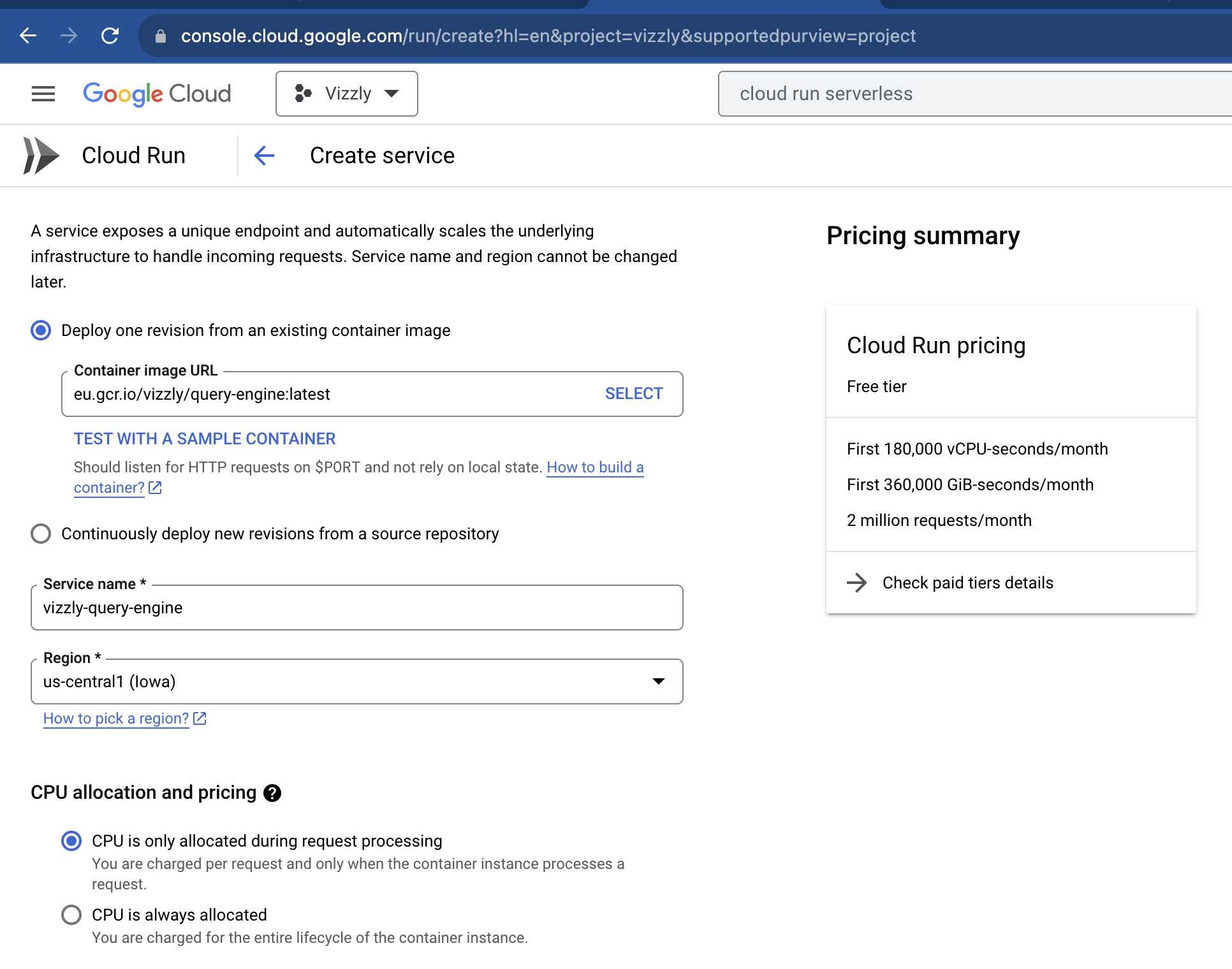The height and width of the screenshot is (969, 1232).
Task: Select Deploy one revision from existing image
Action: click(41, 330)
